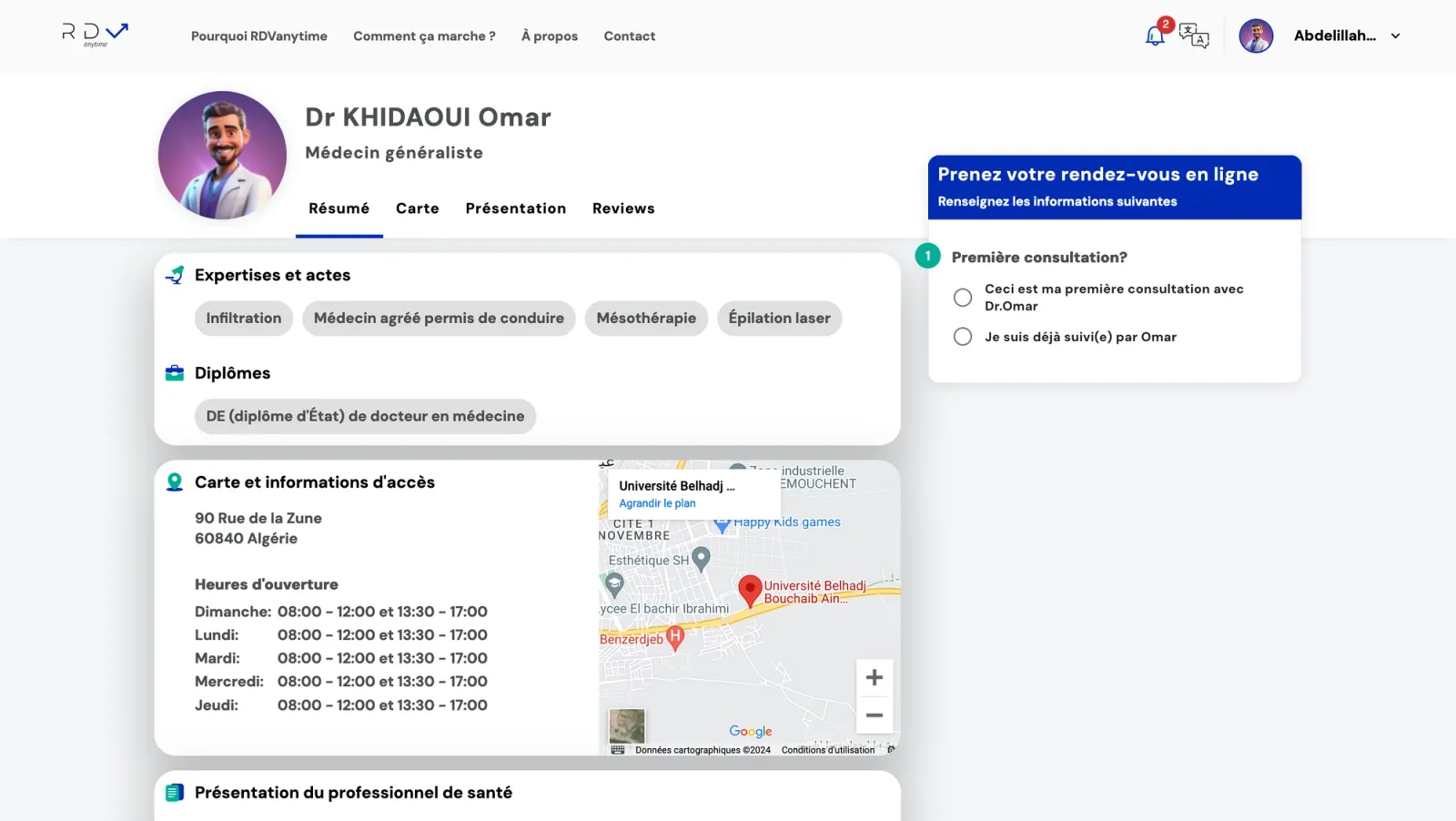Expand the Abdelillah account dropdown chevron
Viewport: 1456px width, 821px height.
click(1395, 36)
